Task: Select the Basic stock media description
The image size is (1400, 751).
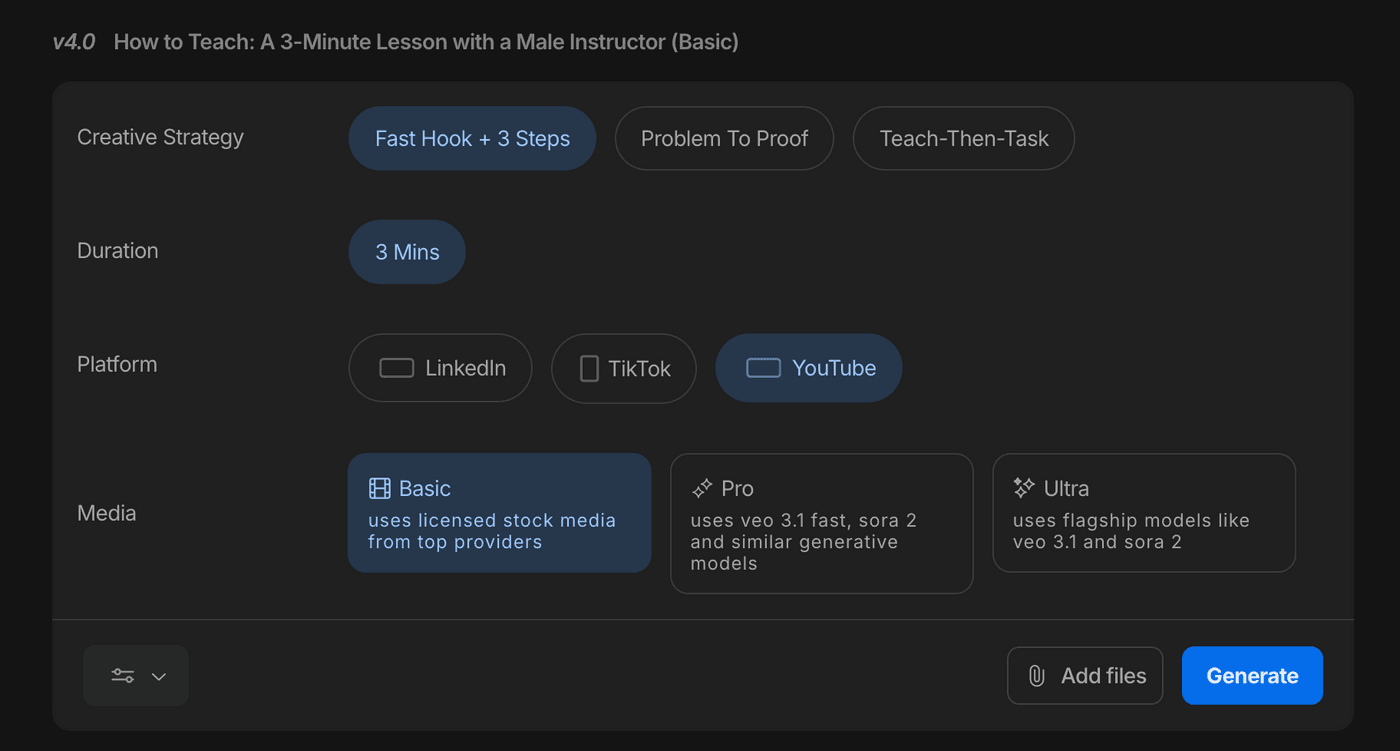Action: click(492, 531)
